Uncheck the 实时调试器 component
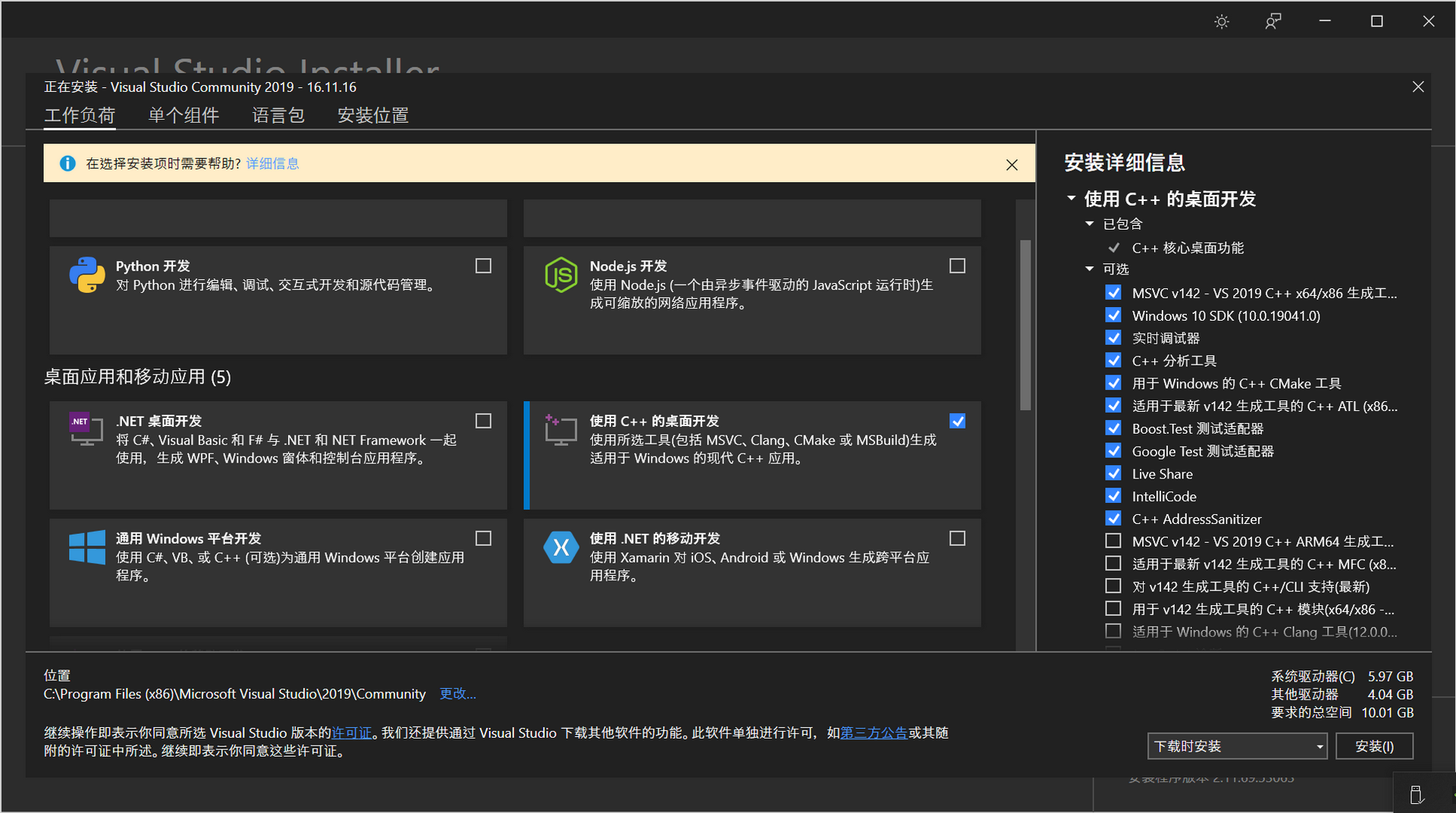 pyautogui.click(x=1113, y=338)
